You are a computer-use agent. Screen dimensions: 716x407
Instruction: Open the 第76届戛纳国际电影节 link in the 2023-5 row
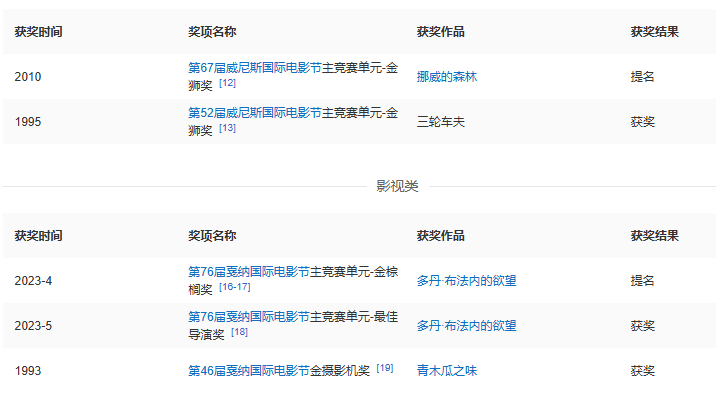point(249,317)
